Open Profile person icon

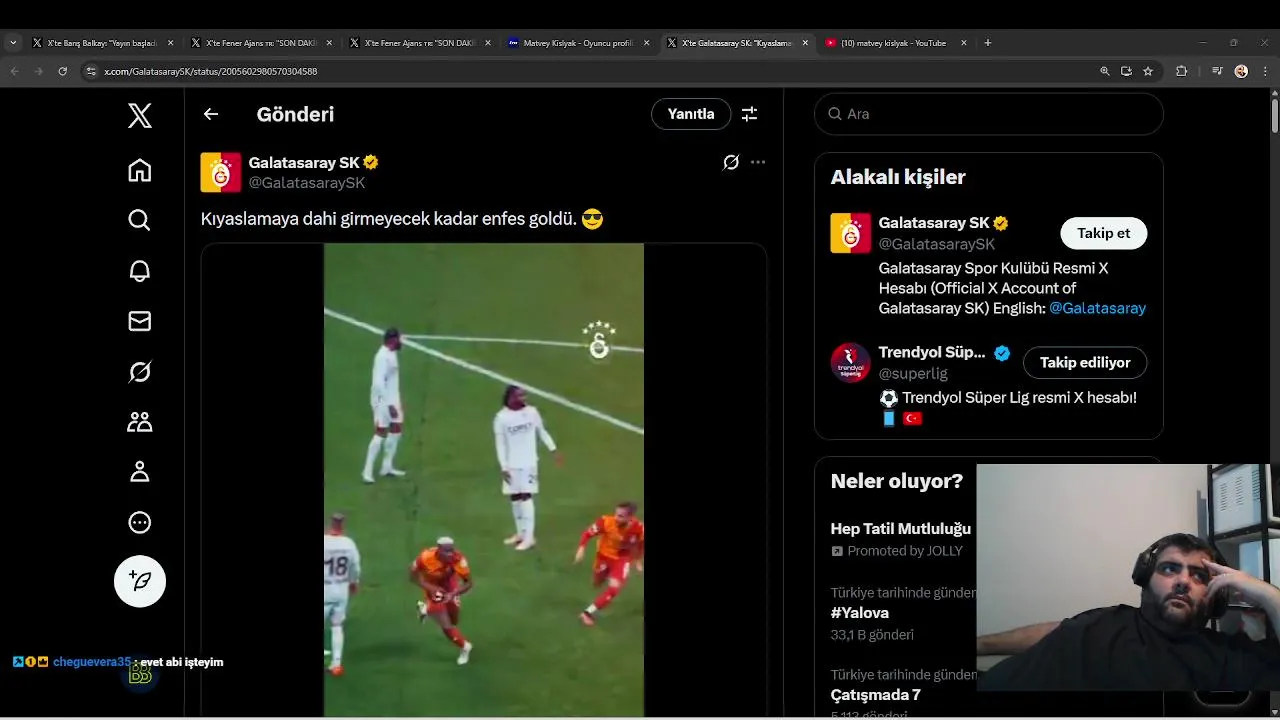tap(140, 472)
